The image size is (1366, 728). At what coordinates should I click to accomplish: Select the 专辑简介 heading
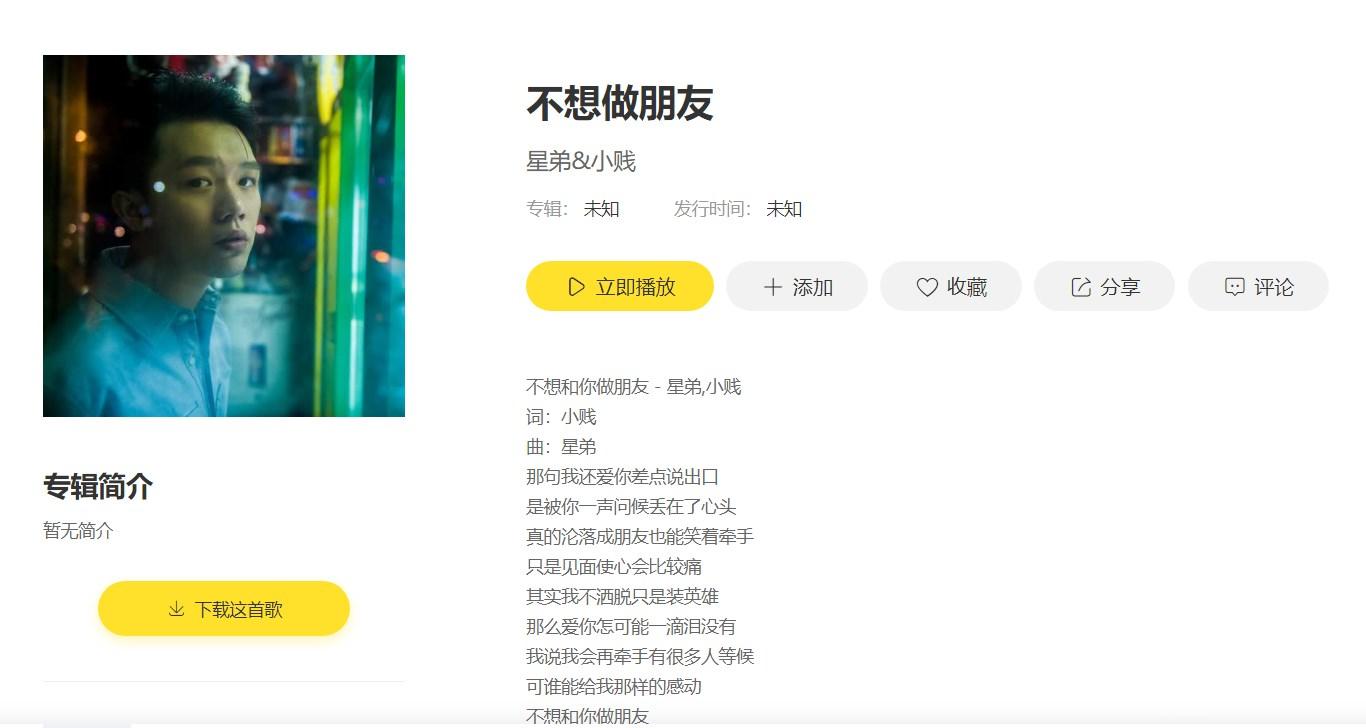98,487
